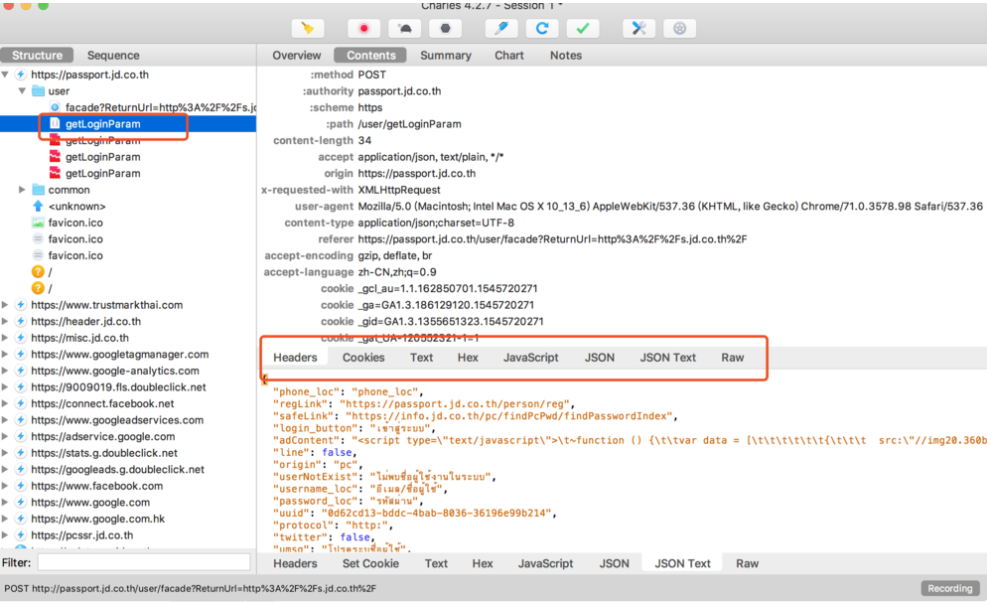Screen dimensions: 987x602
Task: Collapse the https://passport.jd.co.th node
Action: [5, 74]
